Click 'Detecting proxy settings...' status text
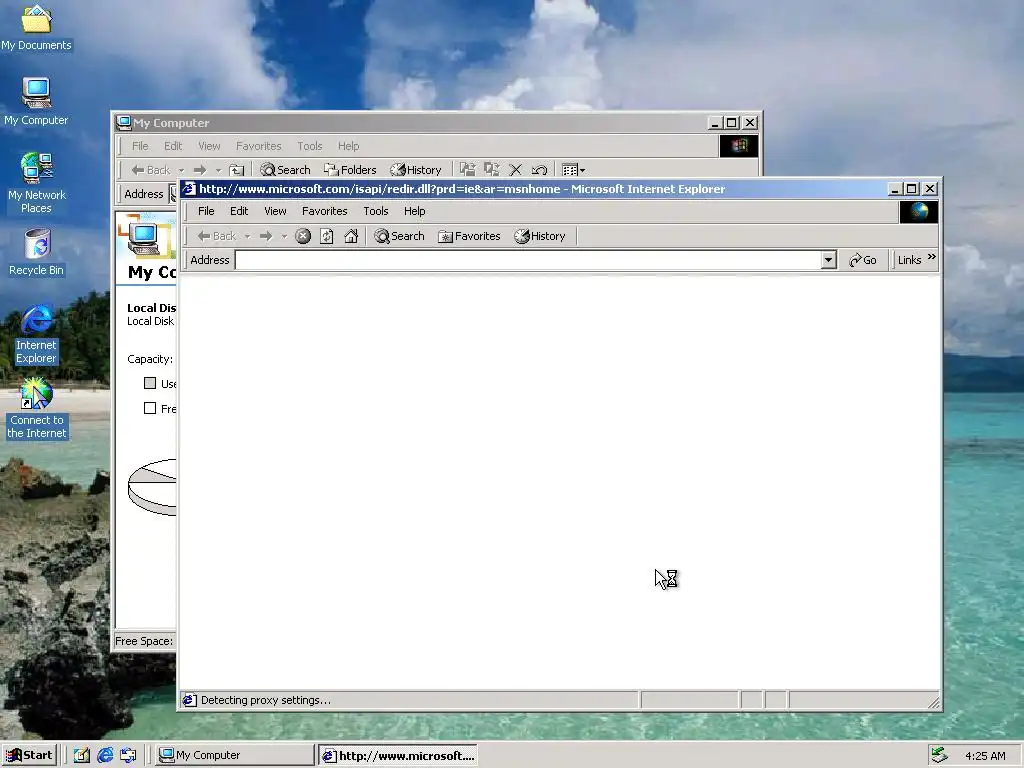Image resolution: width=1024 pixels, height=768 pixels. pyautogui.click(x=266, y=700)
